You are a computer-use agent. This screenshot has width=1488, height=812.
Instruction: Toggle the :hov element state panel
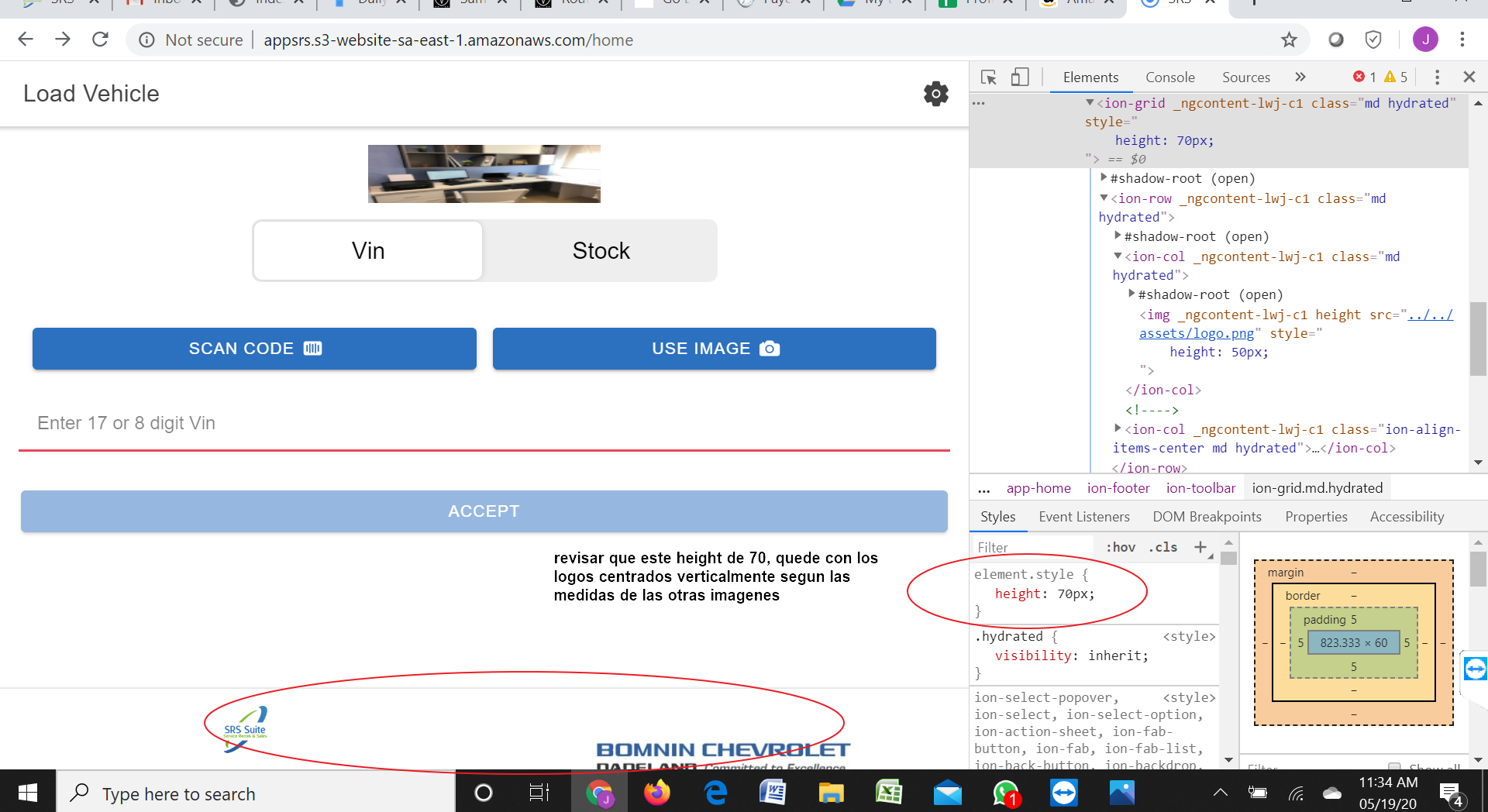(1120, 547)
